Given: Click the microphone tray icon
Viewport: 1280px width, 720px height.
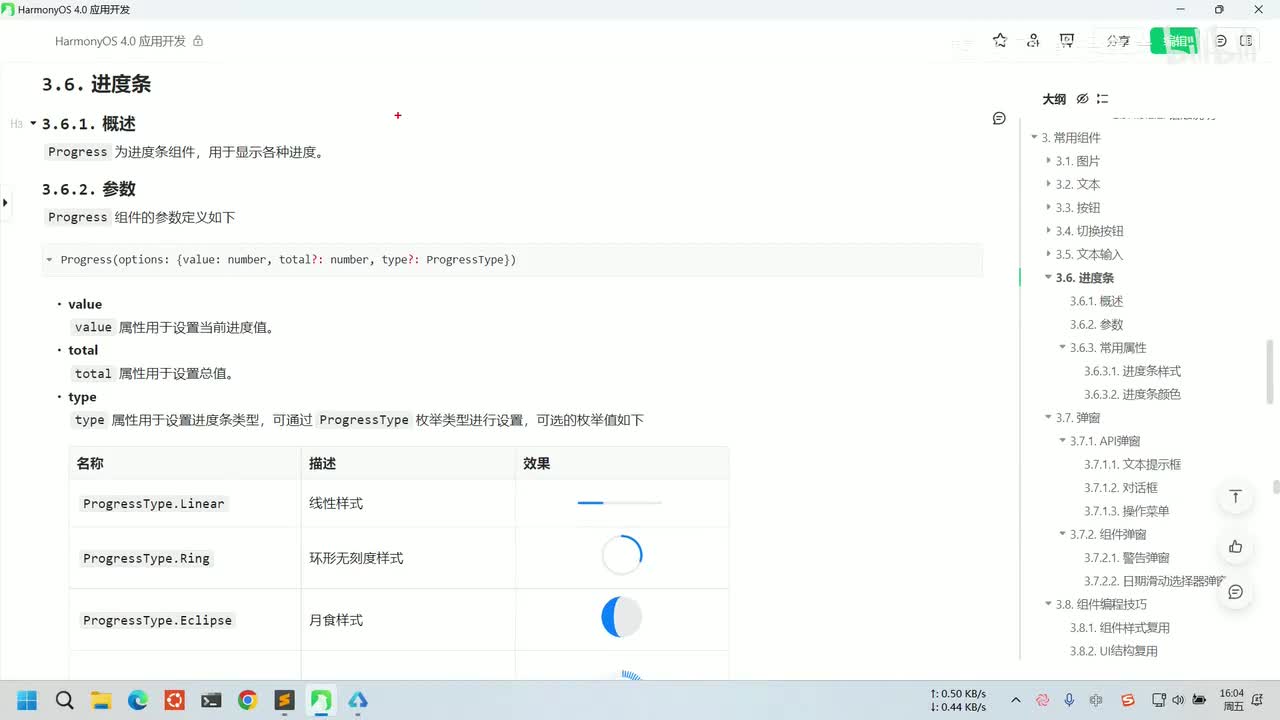Looking at the screenshot, I should click(x=1069, y=700).
